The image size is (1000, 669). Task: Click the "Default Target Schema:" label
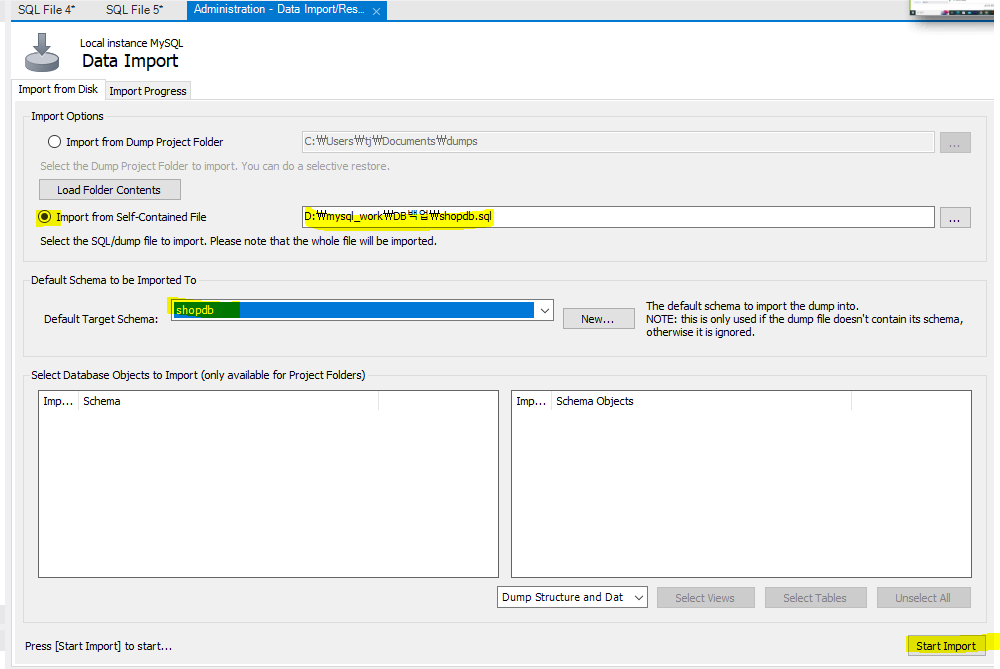tap(101, 319)
